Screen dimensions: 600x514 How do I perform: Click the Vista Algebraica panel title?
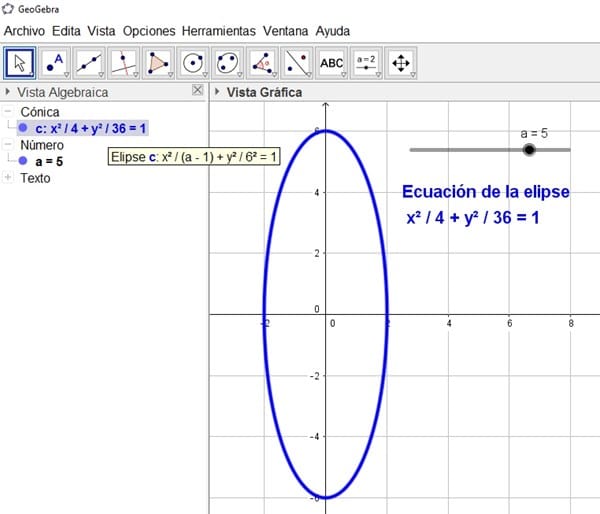tap(62, 92)
